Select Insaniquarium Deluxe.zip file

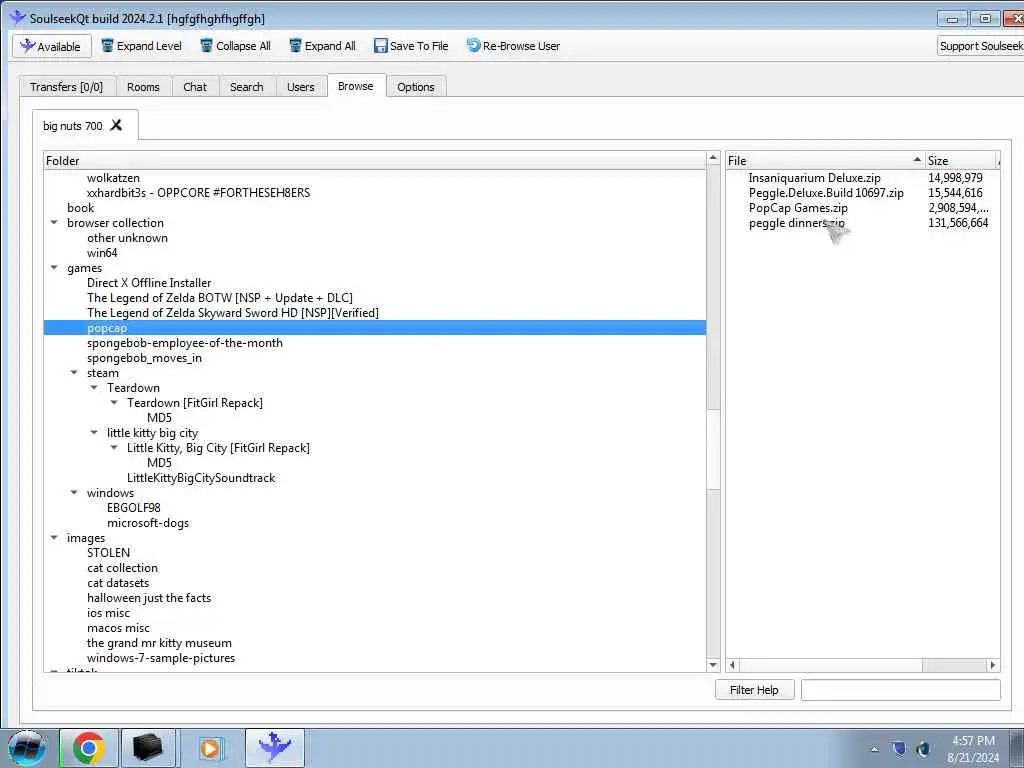[x=814, y=178]
